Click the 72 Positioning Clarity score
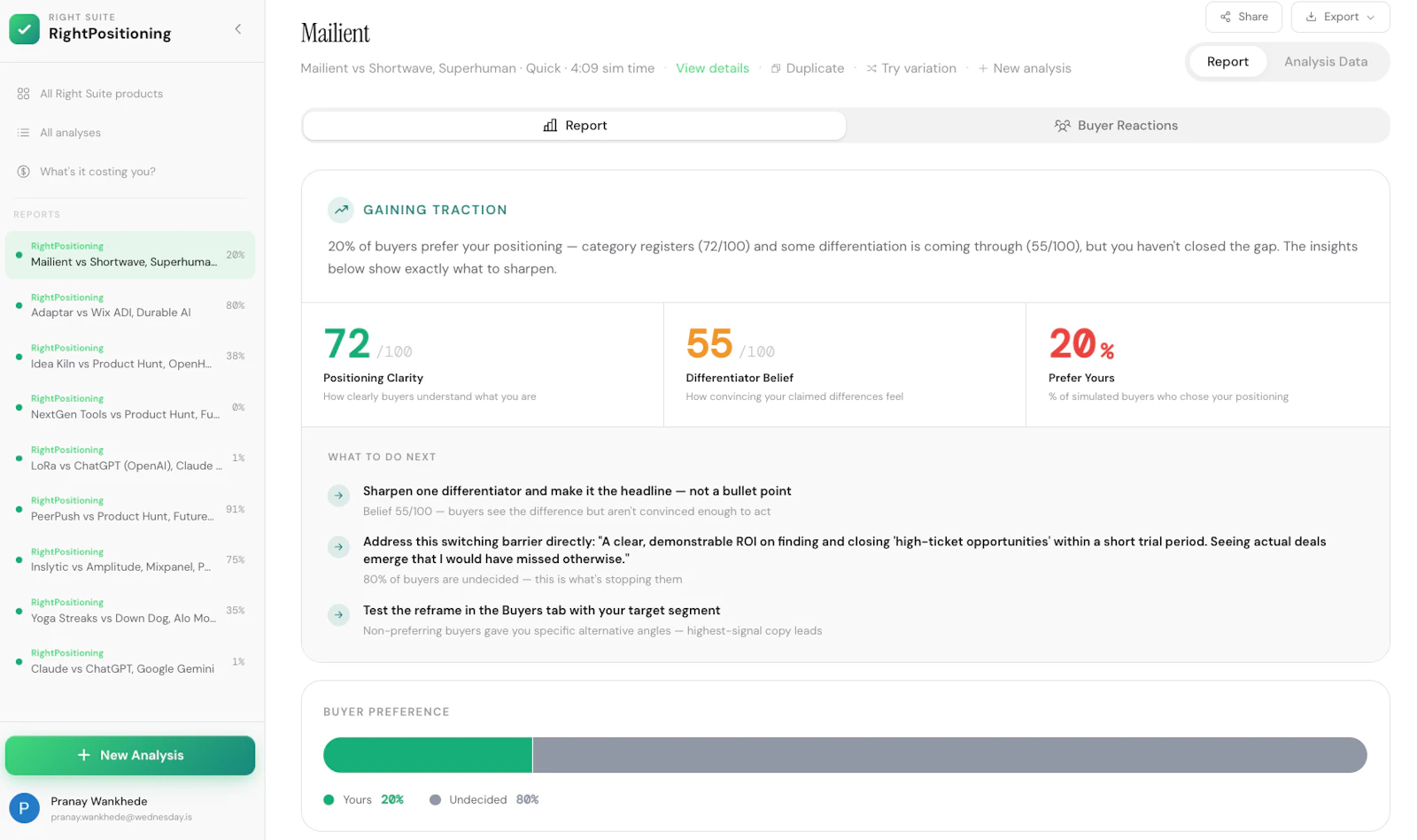The image size is (1417, 840). [x=347, y=343]
